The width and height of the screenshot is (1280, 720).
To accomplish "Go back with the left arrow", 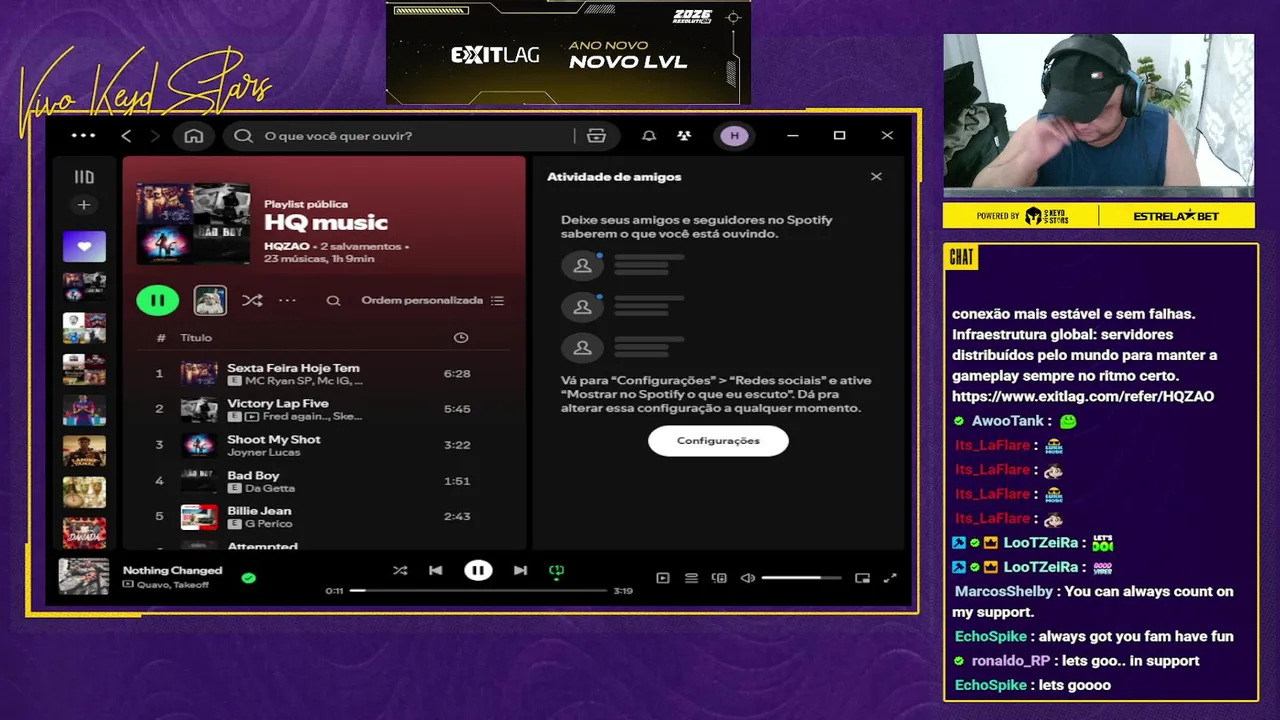I will point(126,136).
